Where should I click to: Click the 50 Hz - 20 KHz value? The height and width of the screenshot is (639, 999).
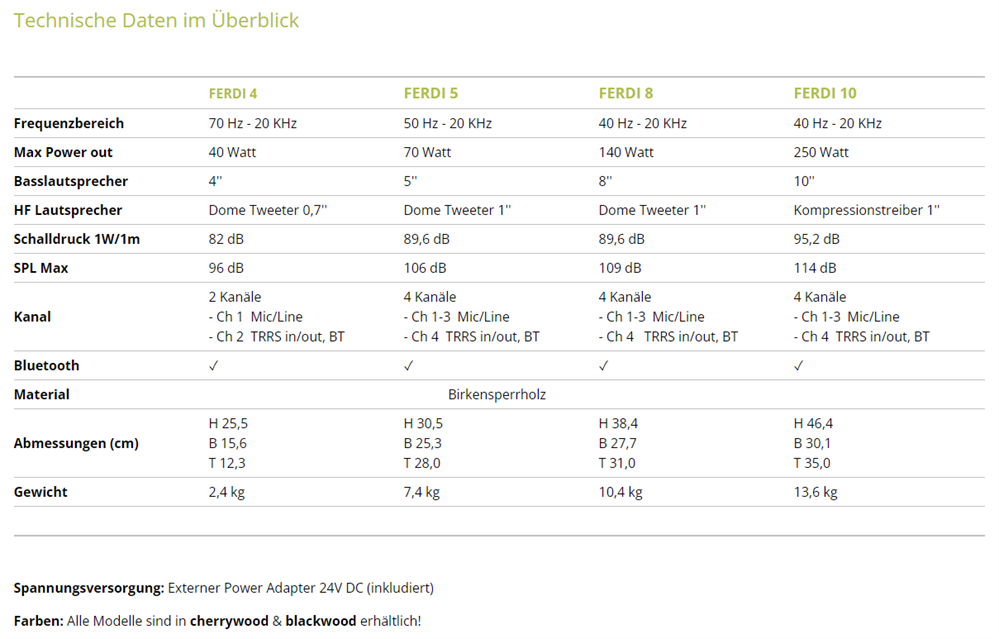pyautogui.click(x=448, y=124)
